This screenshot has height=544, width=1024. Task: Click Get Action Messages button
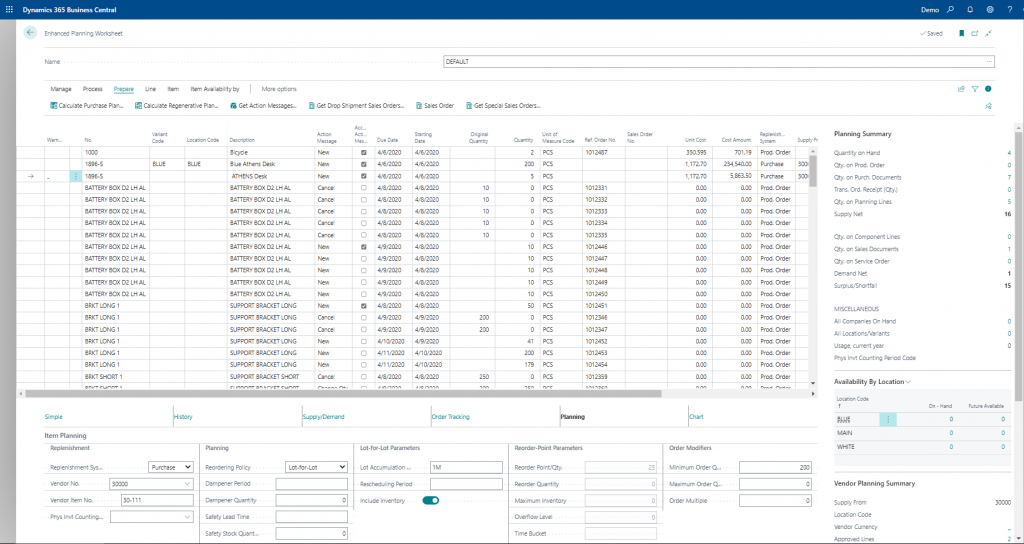click(266, 105)
